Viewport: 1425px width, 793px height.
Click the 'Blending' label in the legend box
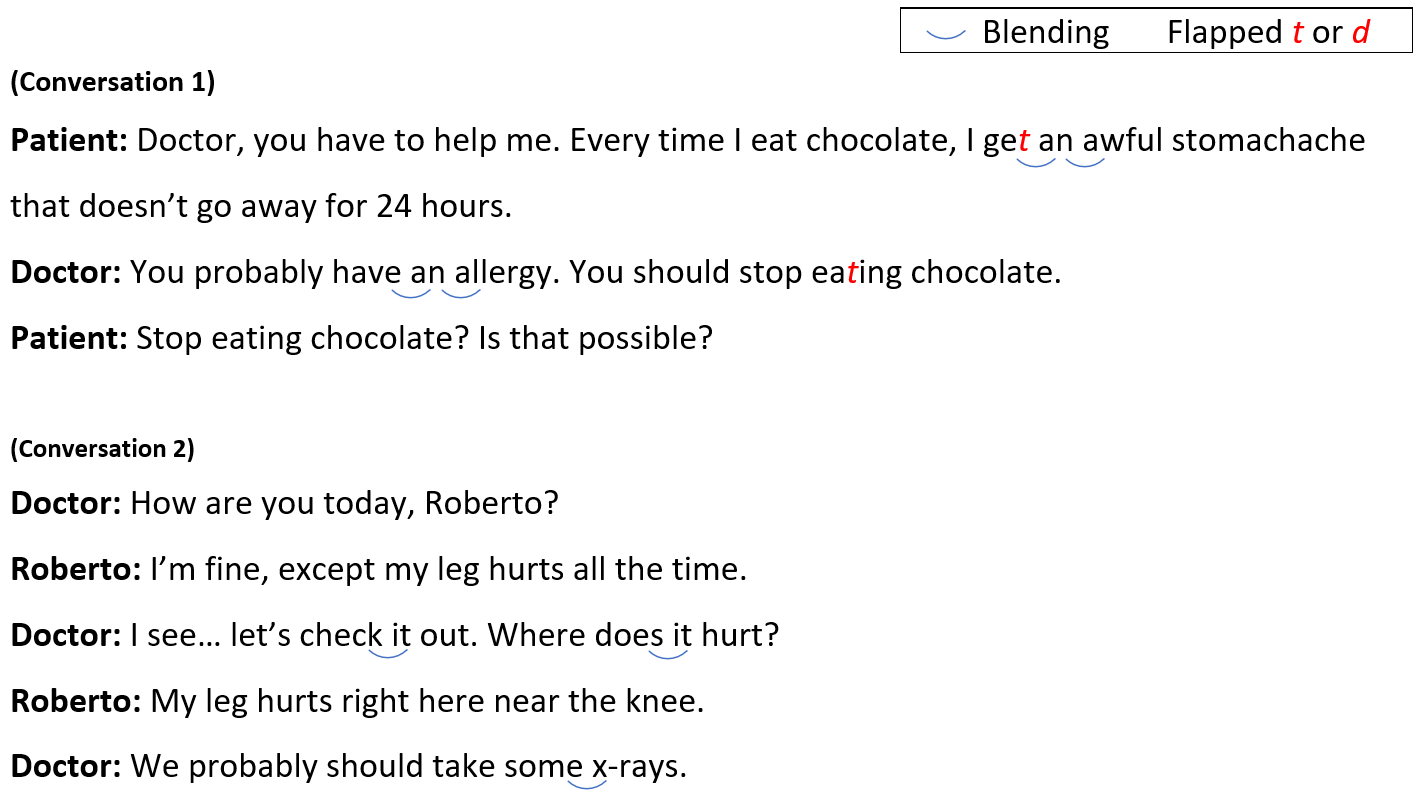[x=1045, y=33]
